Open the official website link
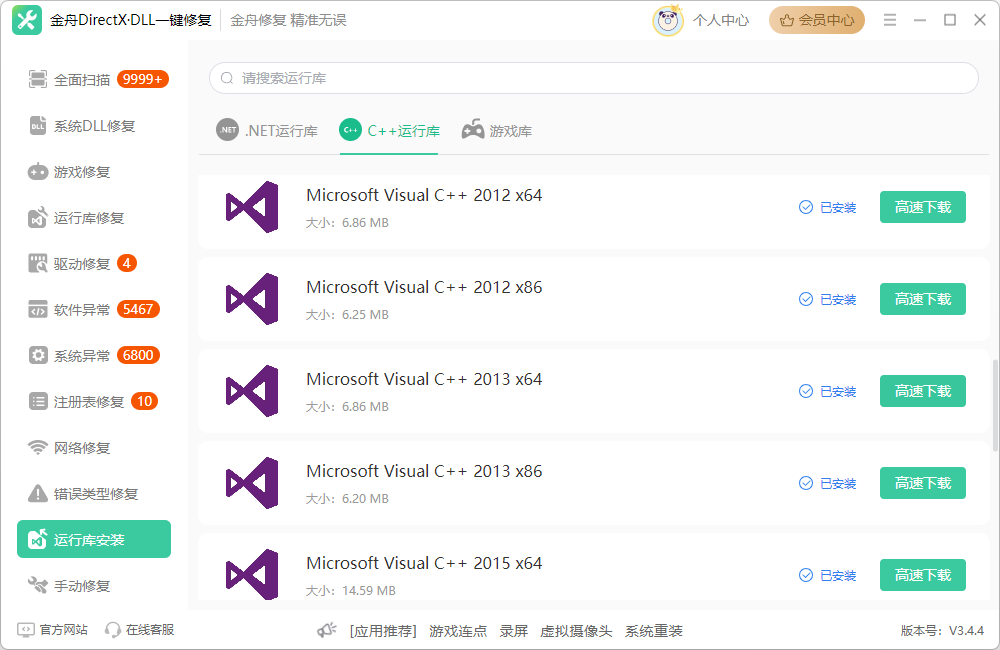The width and height of the screenshot is (1000, 650). pyautogui.click(x=53, y=630)
